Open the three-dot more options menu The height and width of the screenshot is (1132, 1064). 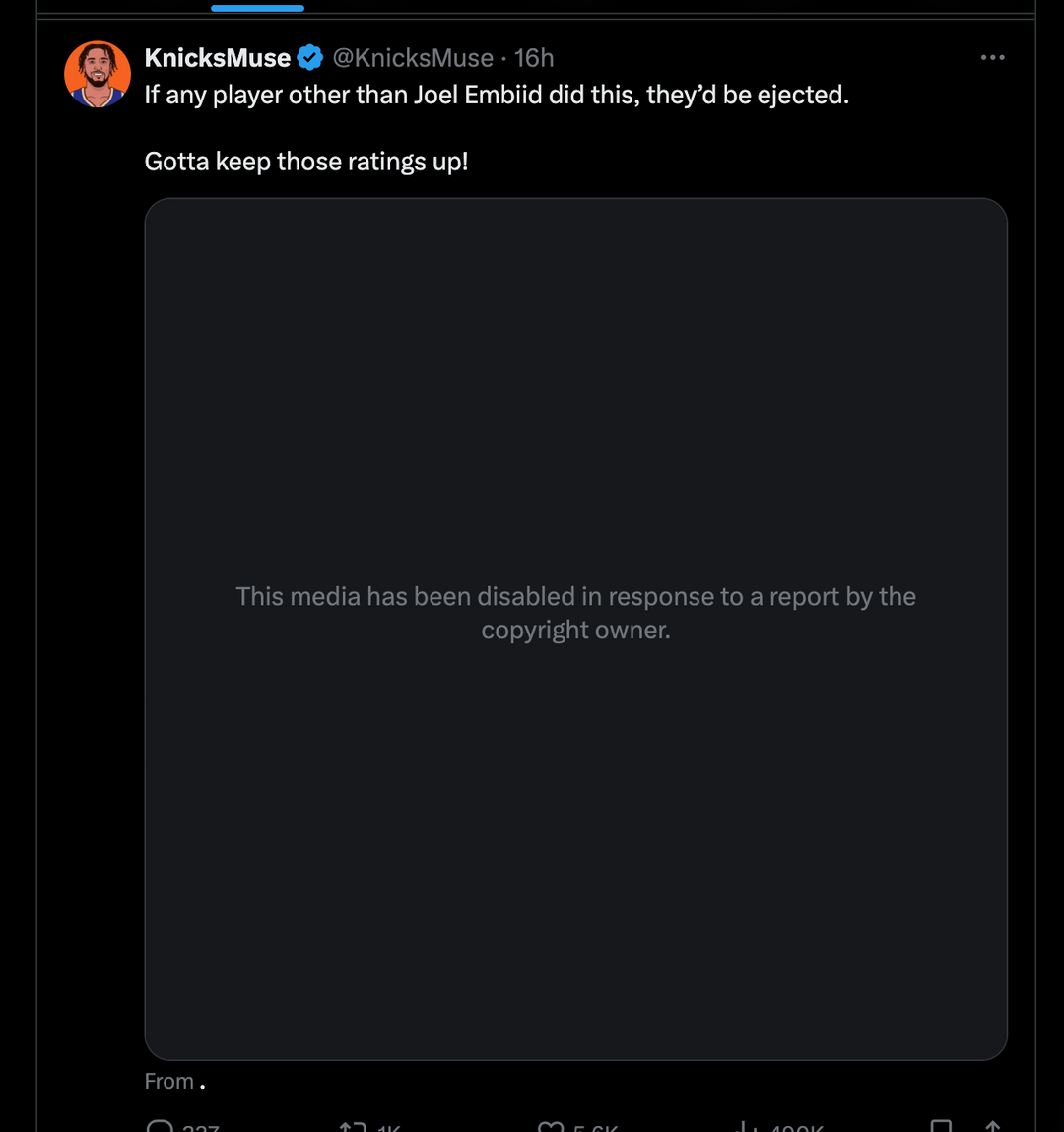992,58
